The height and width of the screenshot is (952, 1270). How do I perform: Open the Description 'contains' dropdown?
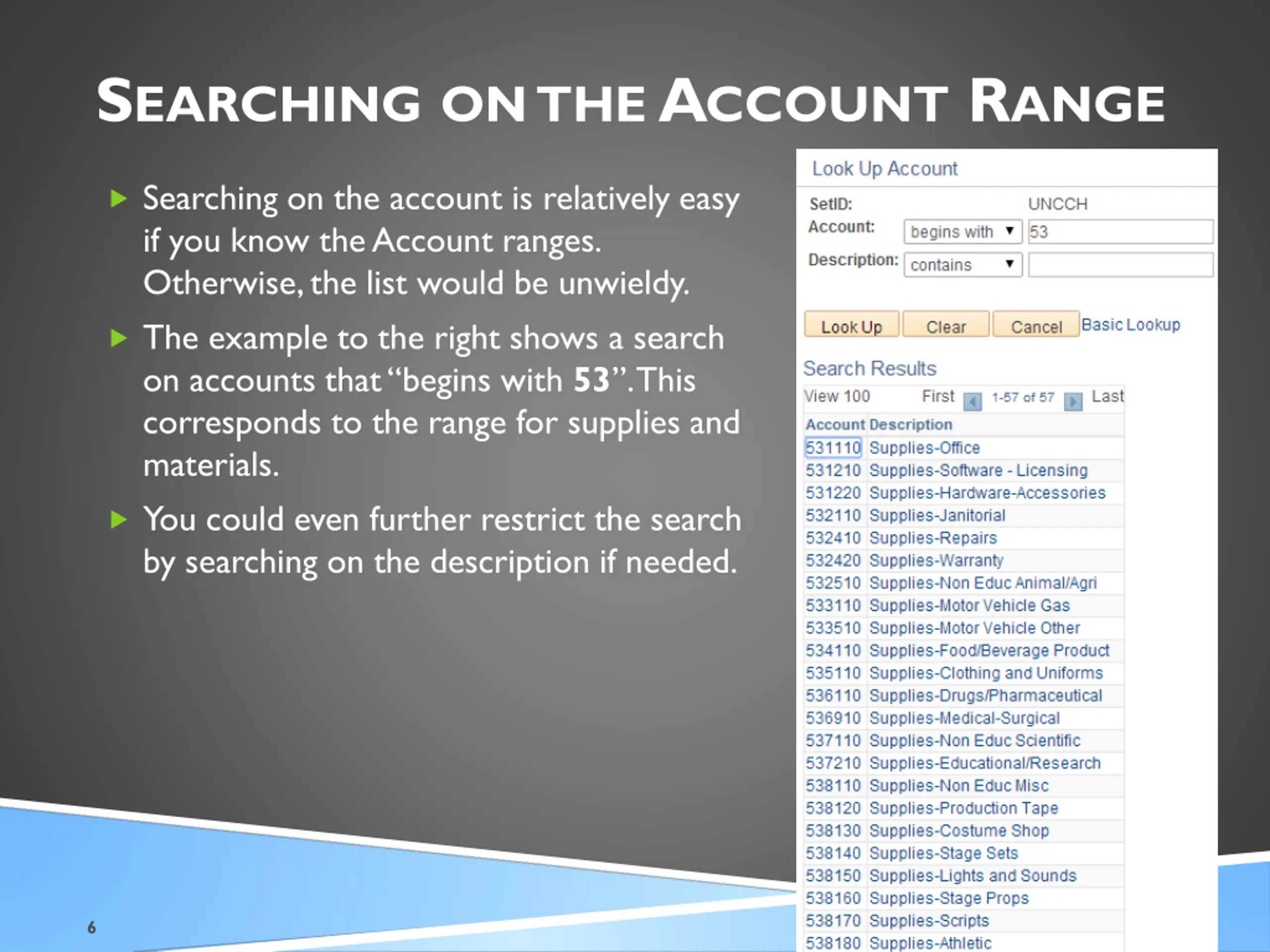click(962, 265)
